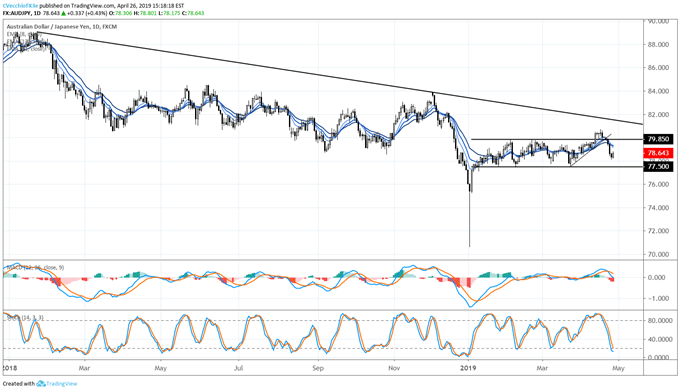Click the TradingView cloud logo icon
The image size is (680, 391).
point(41,384)
